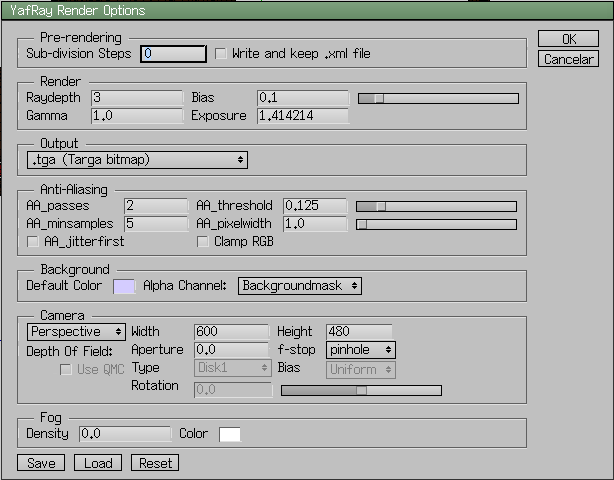This screenshot has height=480, width=614.
Task: Click the AA_pixelwidth value field
Action: 315,224
